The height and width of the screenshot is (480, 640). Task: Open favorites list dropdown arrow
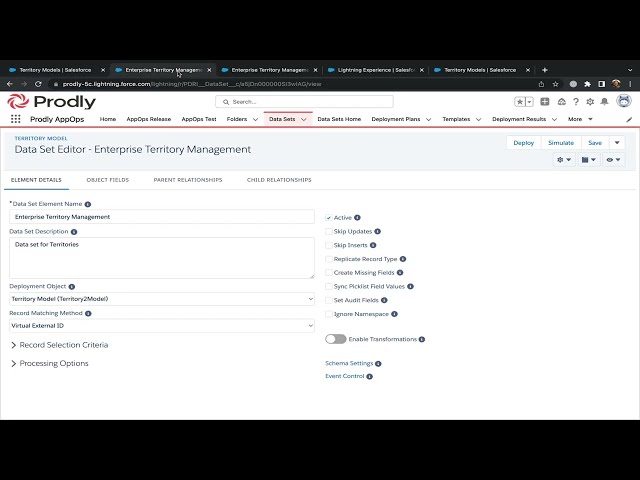pyautogui.click(x=529, y=102)
